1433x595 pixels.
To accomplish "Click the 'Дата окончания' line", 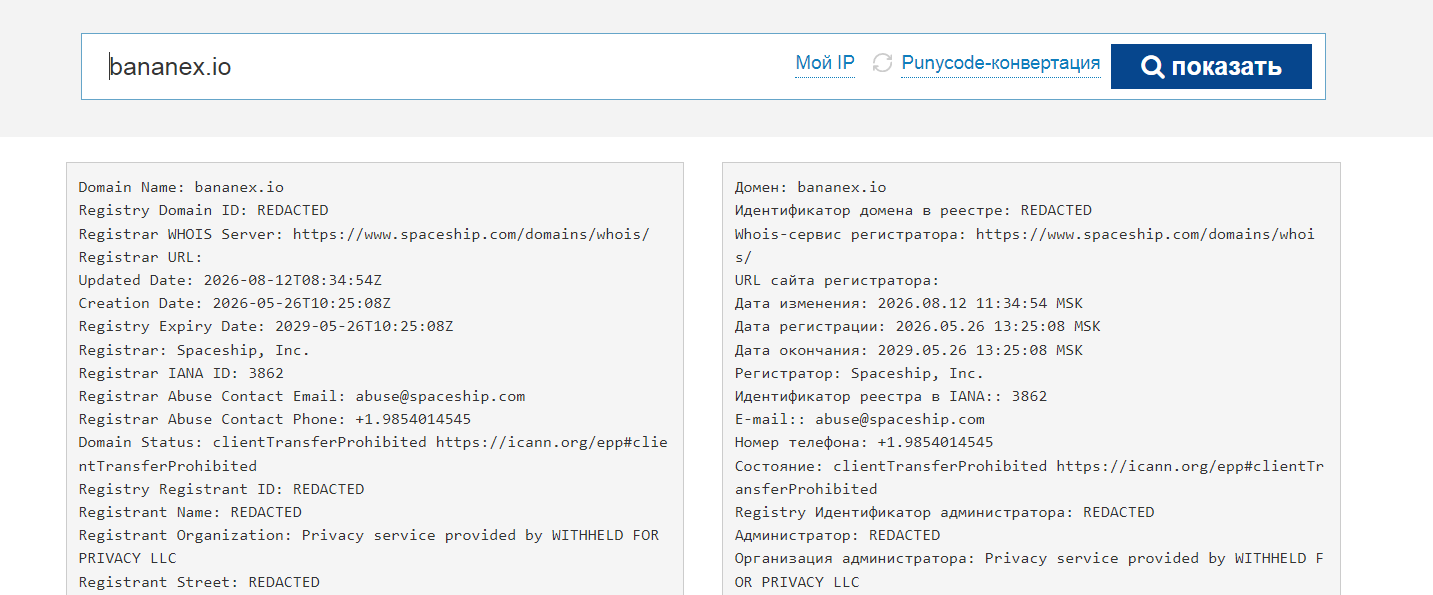I will (x=909, y=350).
